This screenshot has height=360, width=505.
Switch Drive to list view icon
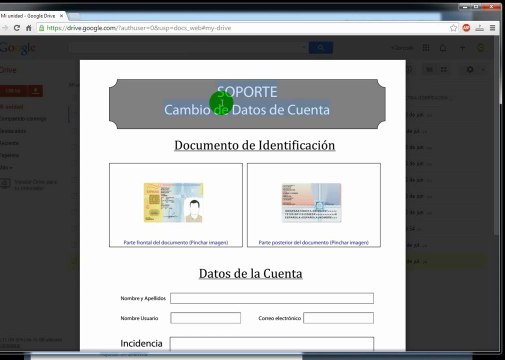coord(429,69)
